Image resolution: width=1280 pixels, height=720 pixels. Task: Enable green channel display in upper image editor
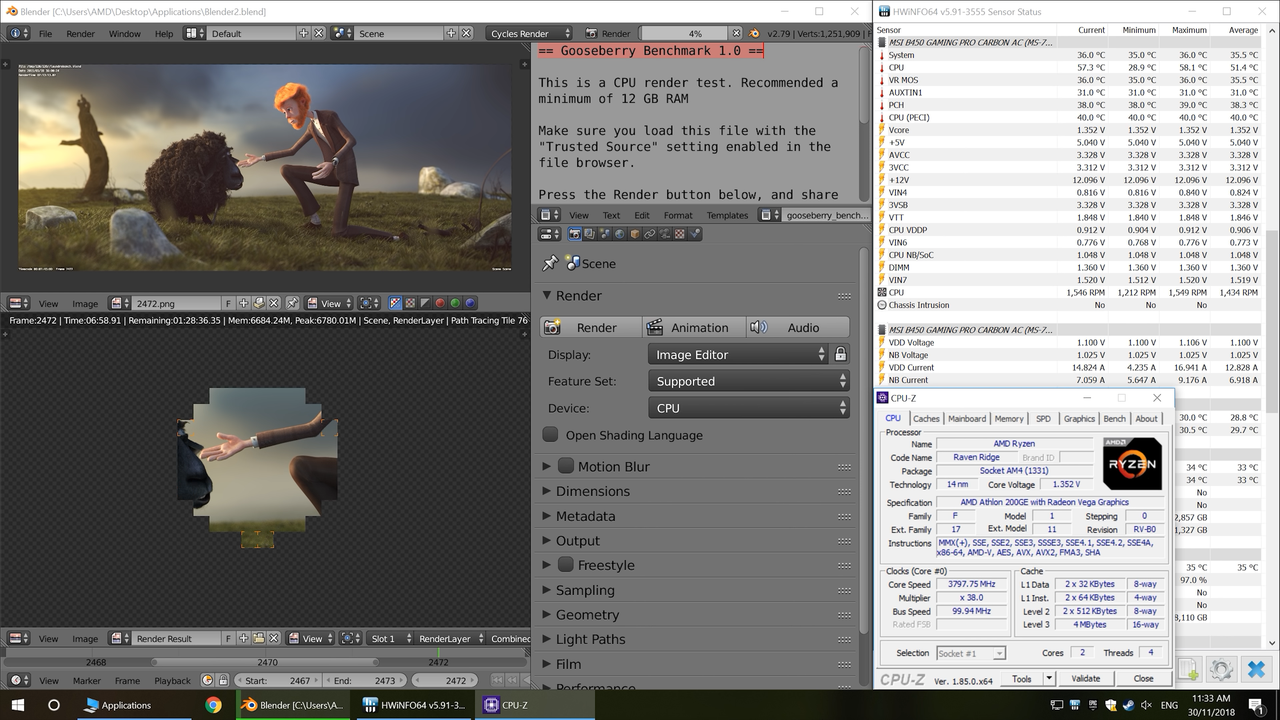(x=455, y=303)
